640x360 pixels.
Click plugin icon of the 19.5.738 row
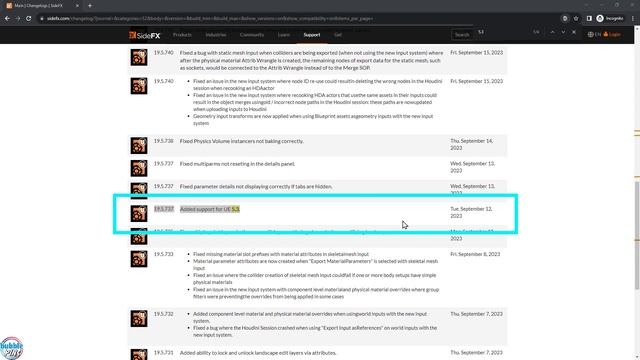point(139,146)
